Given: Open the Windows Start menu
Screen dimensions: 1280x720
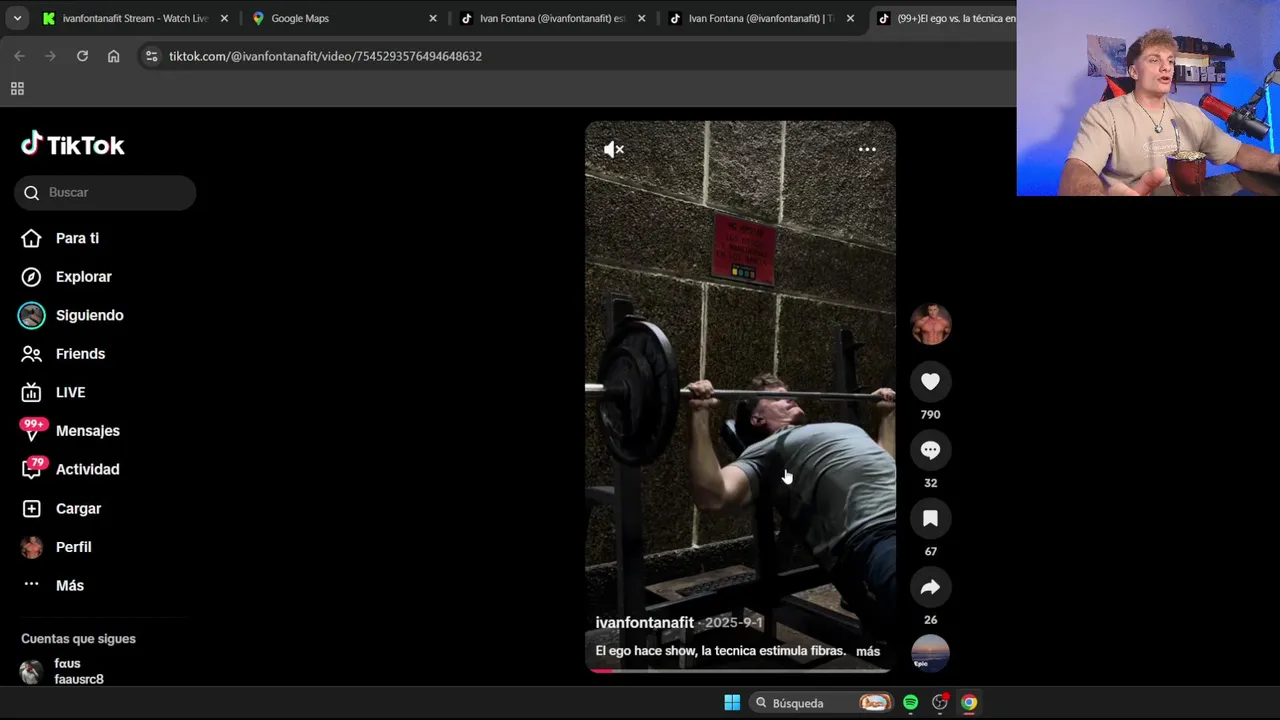Looking at the screenshot, I should [x=732, y=703].
